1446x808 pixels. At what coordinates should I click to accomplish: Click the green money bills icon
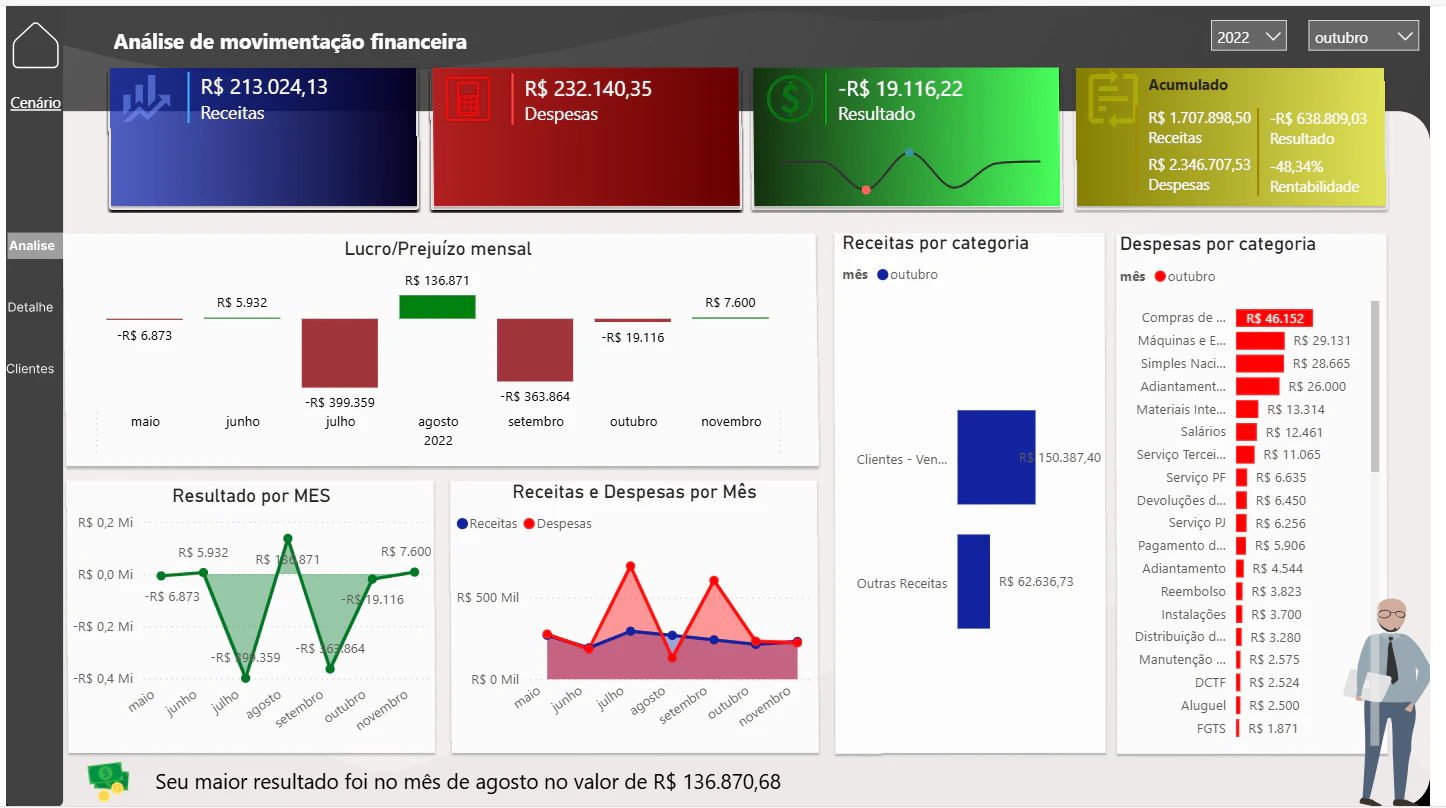click(108, 781)
